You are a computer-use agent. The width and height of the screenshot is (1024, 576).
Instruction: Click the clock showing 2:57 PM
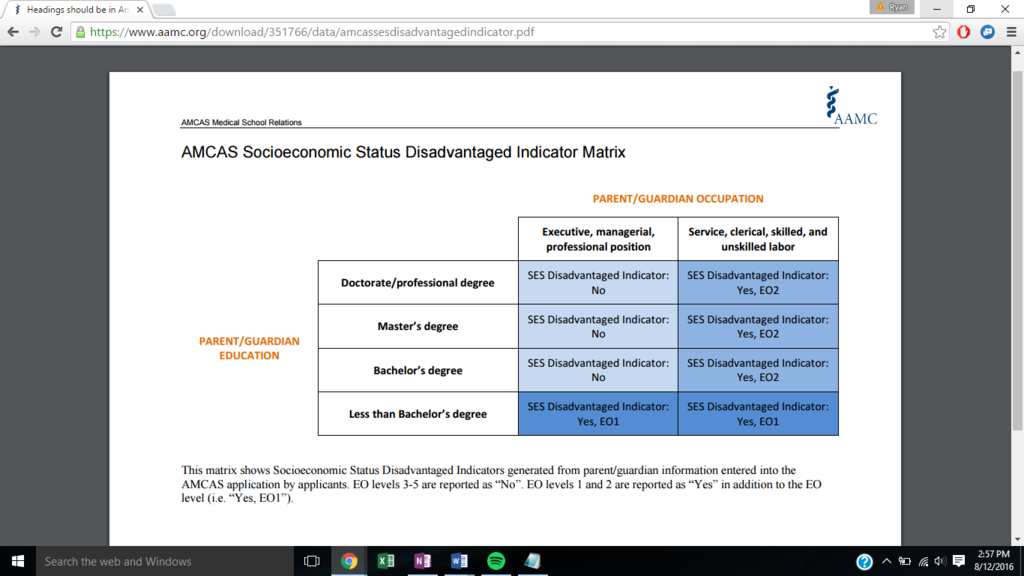(x=993, y=561)
